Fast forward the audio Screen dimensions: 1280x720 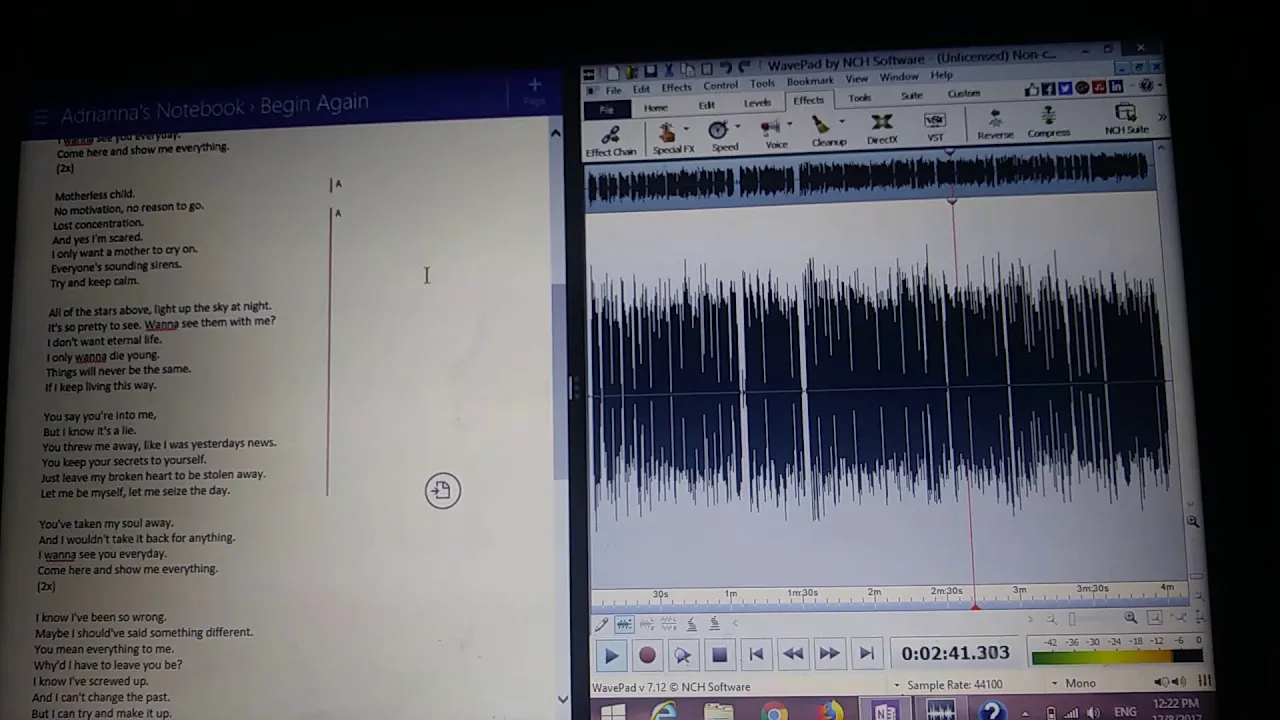(829, 653)
